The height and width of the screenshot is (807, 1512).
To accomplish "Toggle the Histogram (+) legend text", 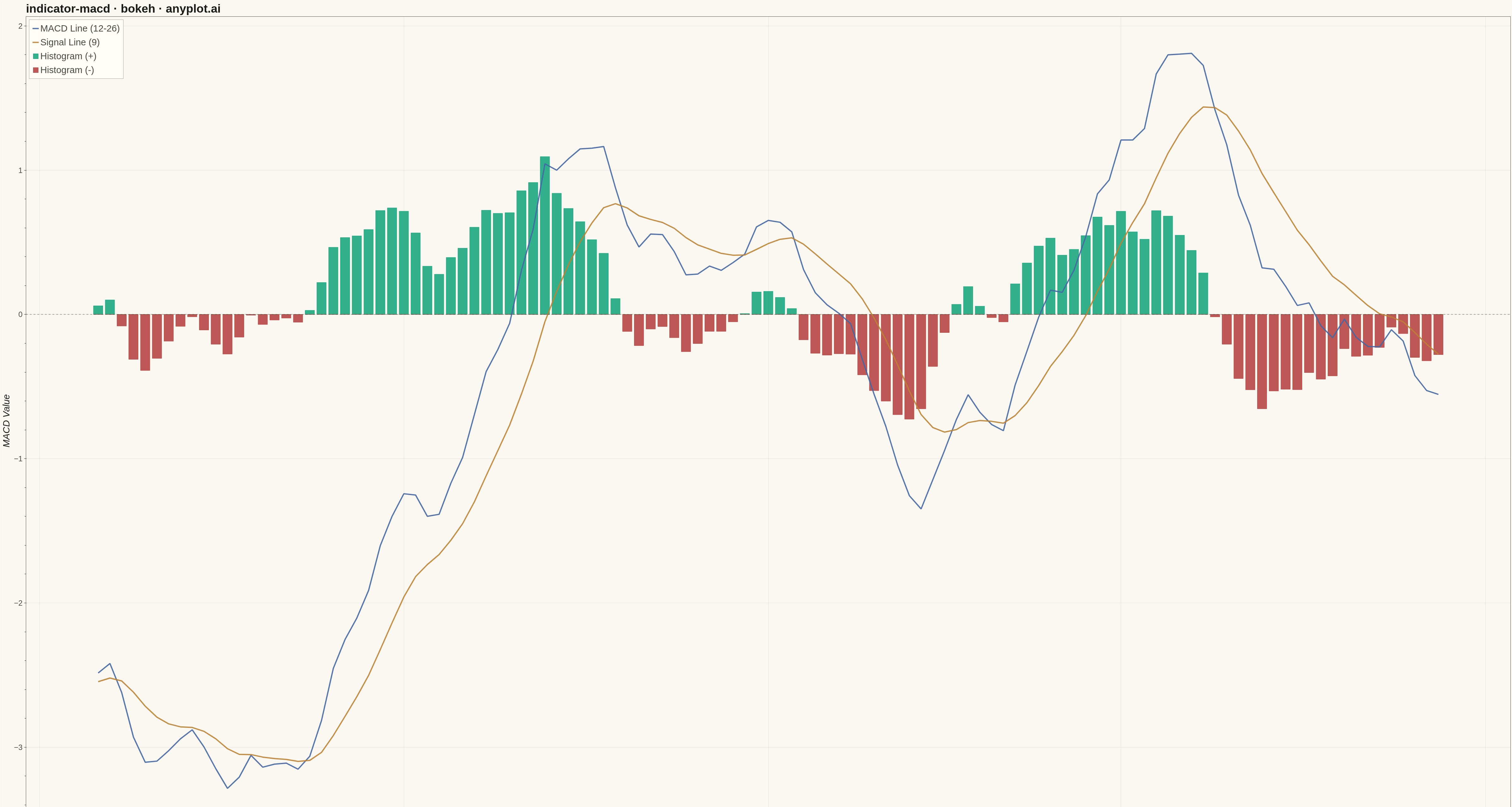I will (x=68, y=56).
